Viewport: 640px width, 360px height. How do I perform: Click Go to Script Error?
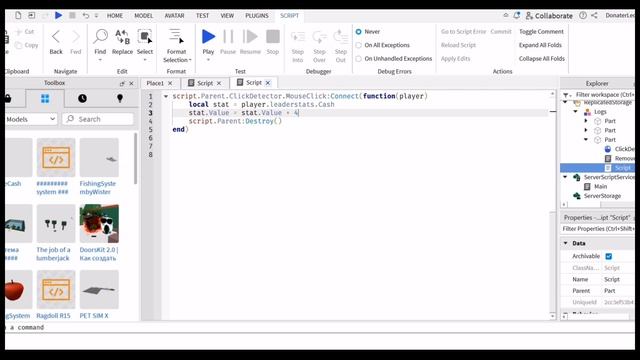[463, 32]
